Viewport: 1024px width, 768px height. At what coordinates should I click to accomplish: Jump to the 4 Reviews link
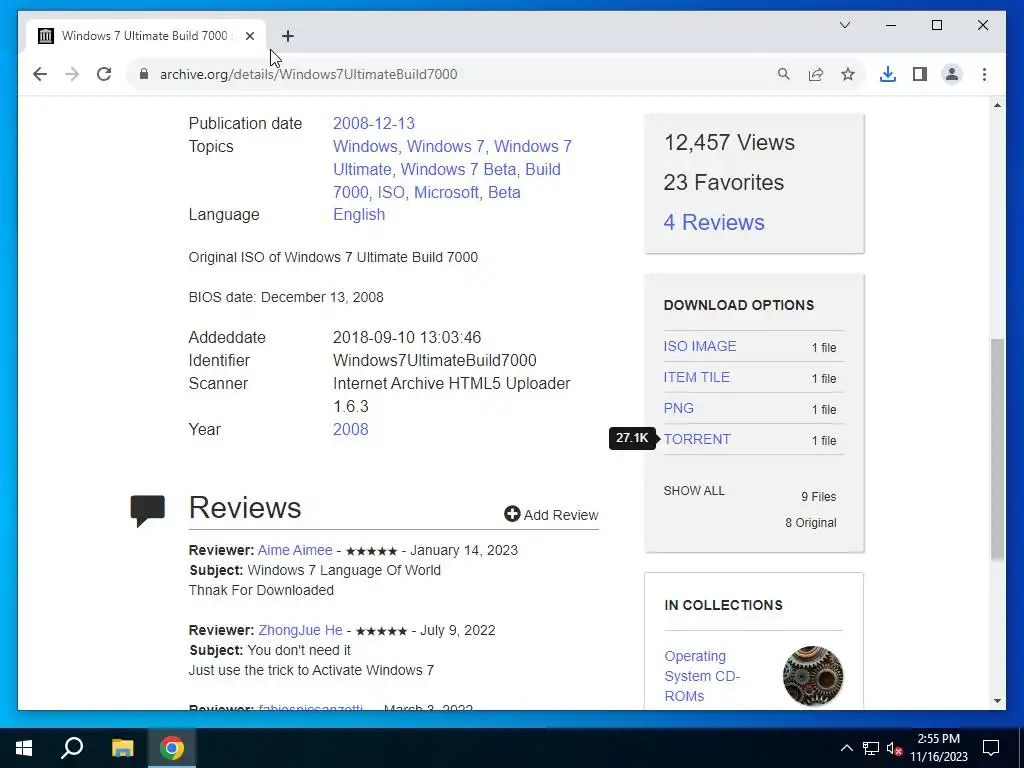point(714,222)
